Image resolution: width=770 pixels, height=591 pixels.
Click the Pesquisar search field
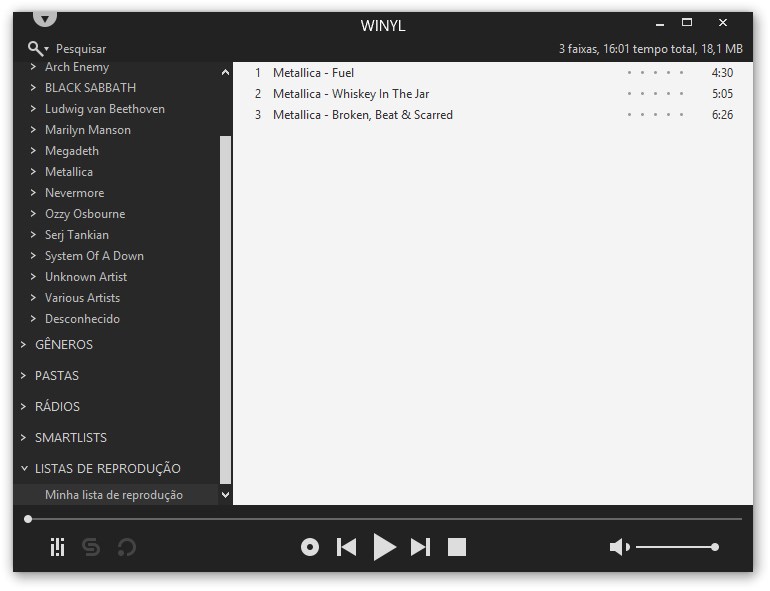click(x=81, y=49)
